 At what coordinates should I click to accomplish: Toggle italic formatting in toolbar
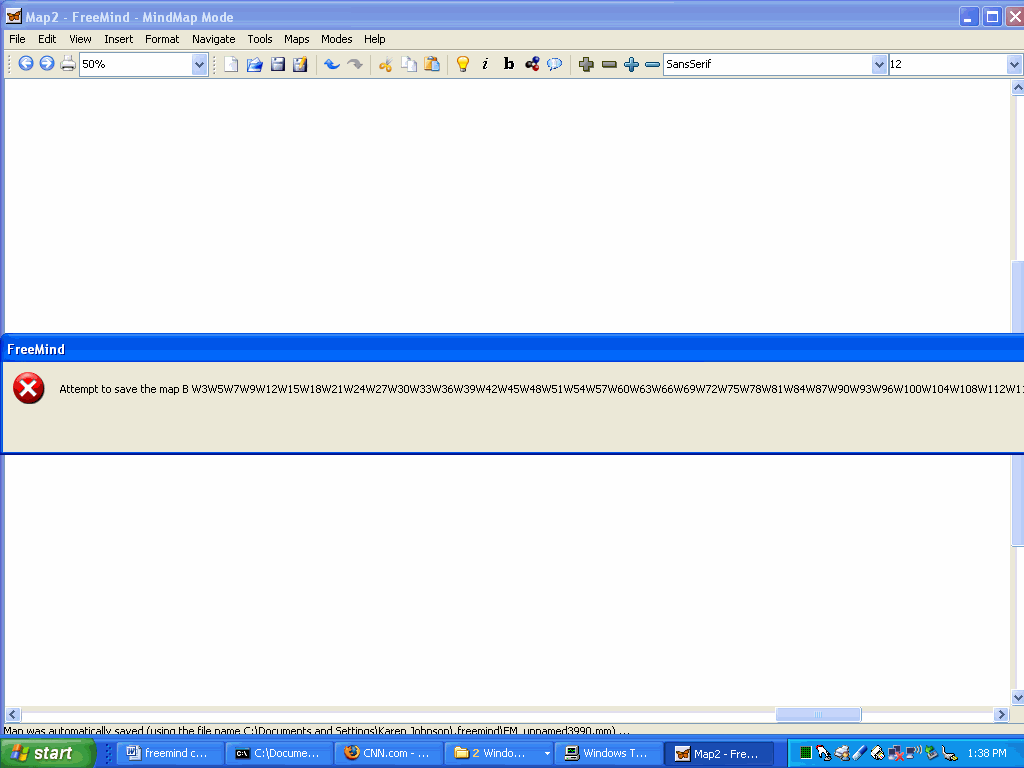coord(485,64)
